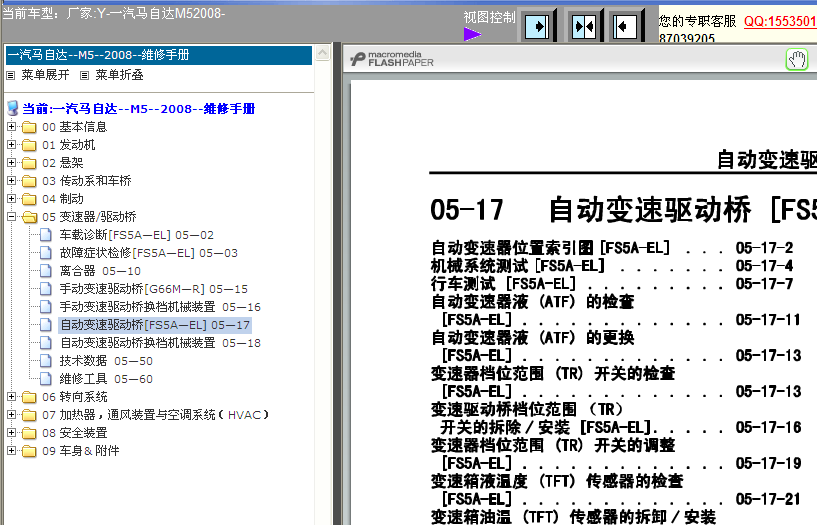Click 自动变速器液 (ATF) 的更换 contents line

point(533,338)
